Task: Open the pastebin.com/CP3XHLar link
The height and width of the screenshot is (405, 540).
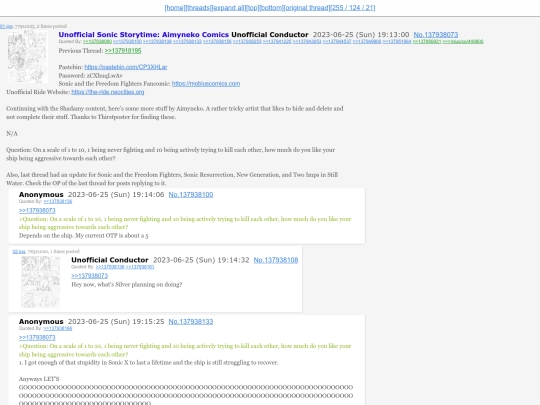Action: [126, 67]
